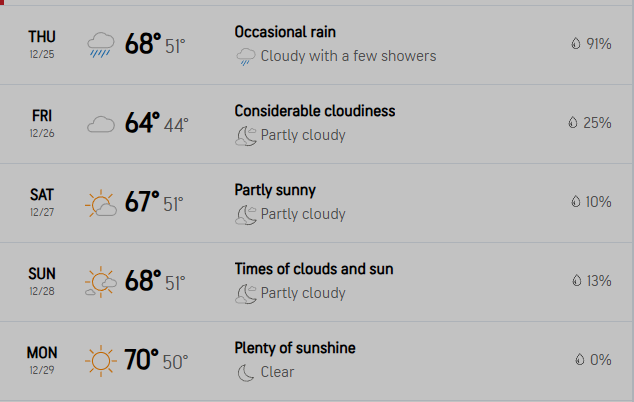Viewport: 634px width, 402px height.
Task: Open the MON 12/29 forecast day
Action: 42,359
